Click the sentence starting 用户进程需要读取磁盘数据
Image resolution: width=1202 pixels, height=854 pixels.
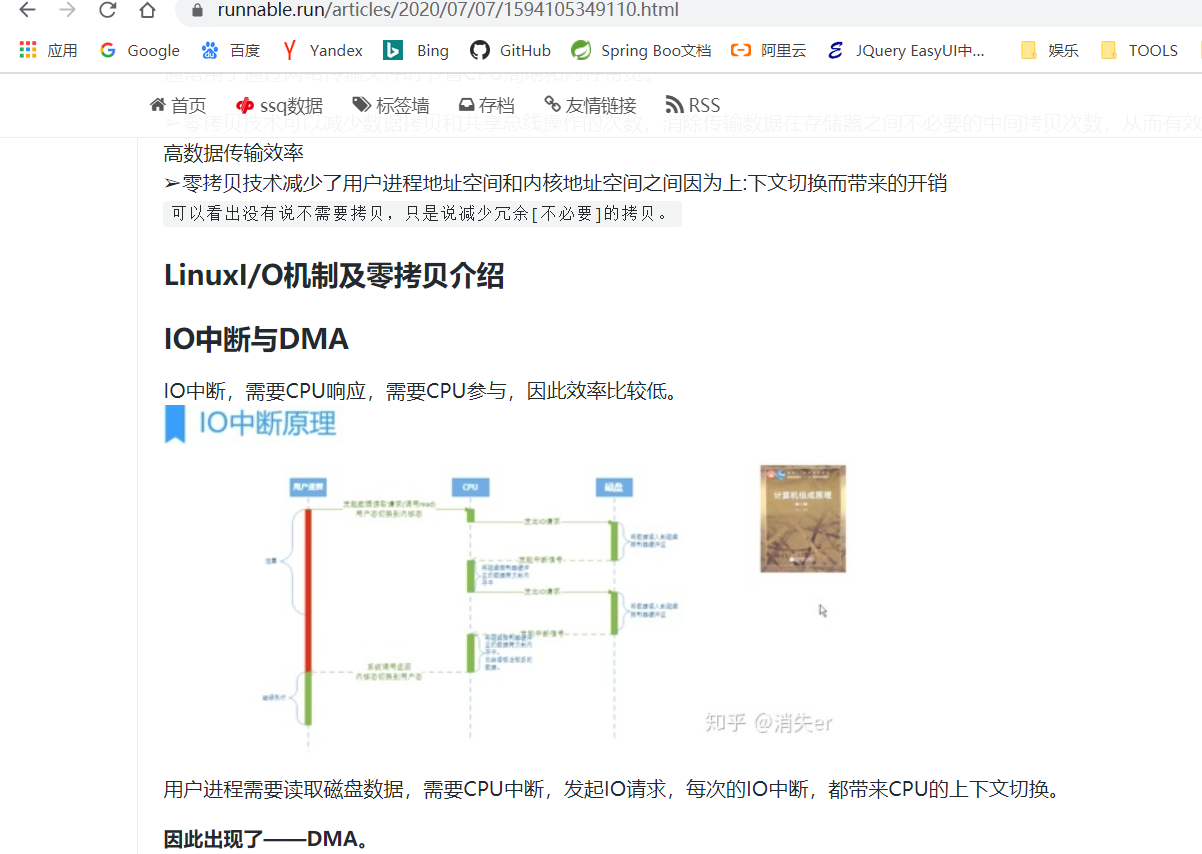(x=611, y=789)
